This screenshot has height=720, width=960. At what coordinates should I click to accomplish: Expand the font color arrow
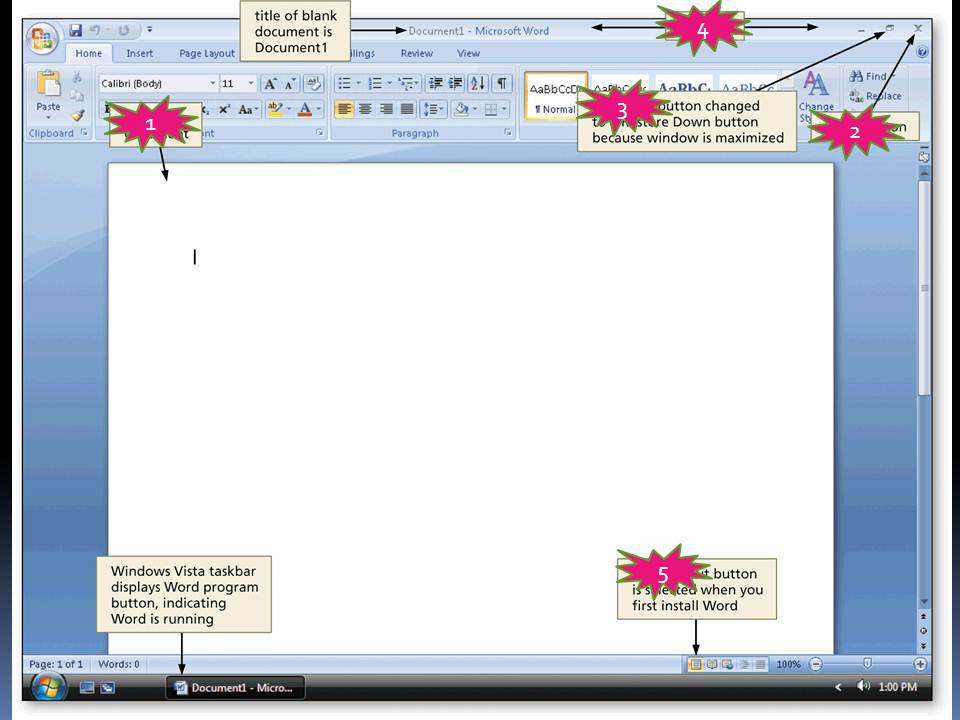click(x=318, y=110)
